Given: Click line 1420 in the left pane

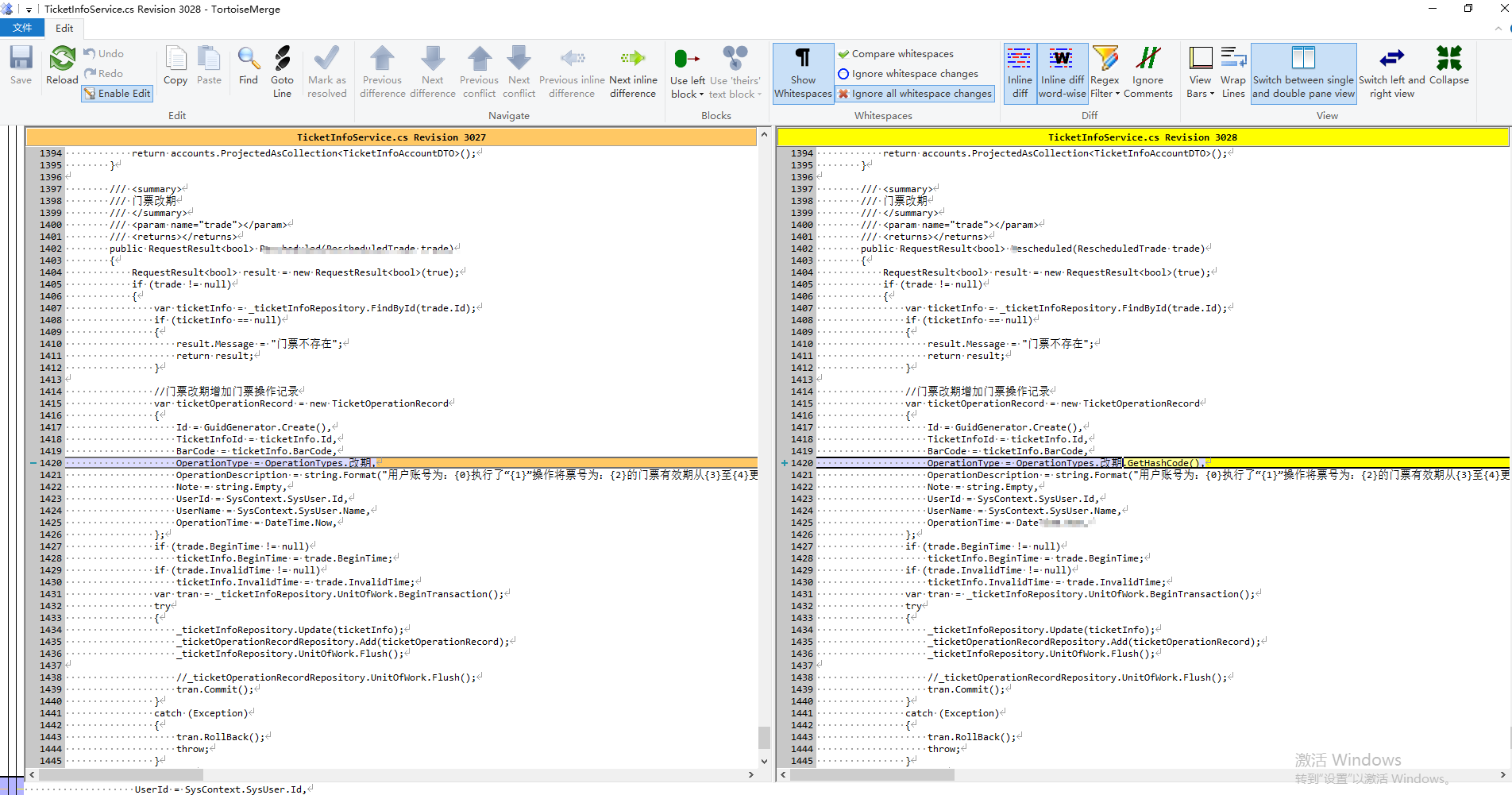Looking at the screenshot, I should [x=411, y=463].
